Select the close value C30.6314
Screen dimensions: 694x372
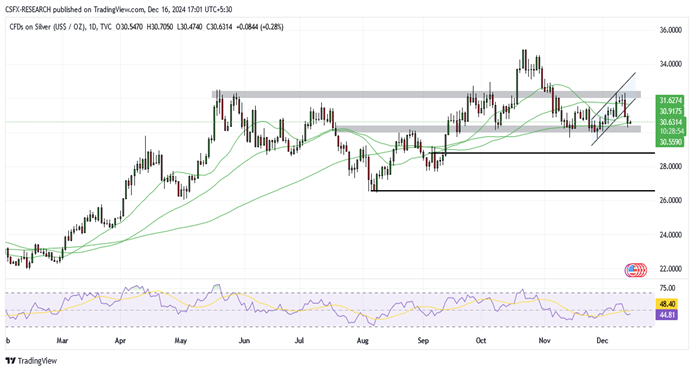point(220,27)
